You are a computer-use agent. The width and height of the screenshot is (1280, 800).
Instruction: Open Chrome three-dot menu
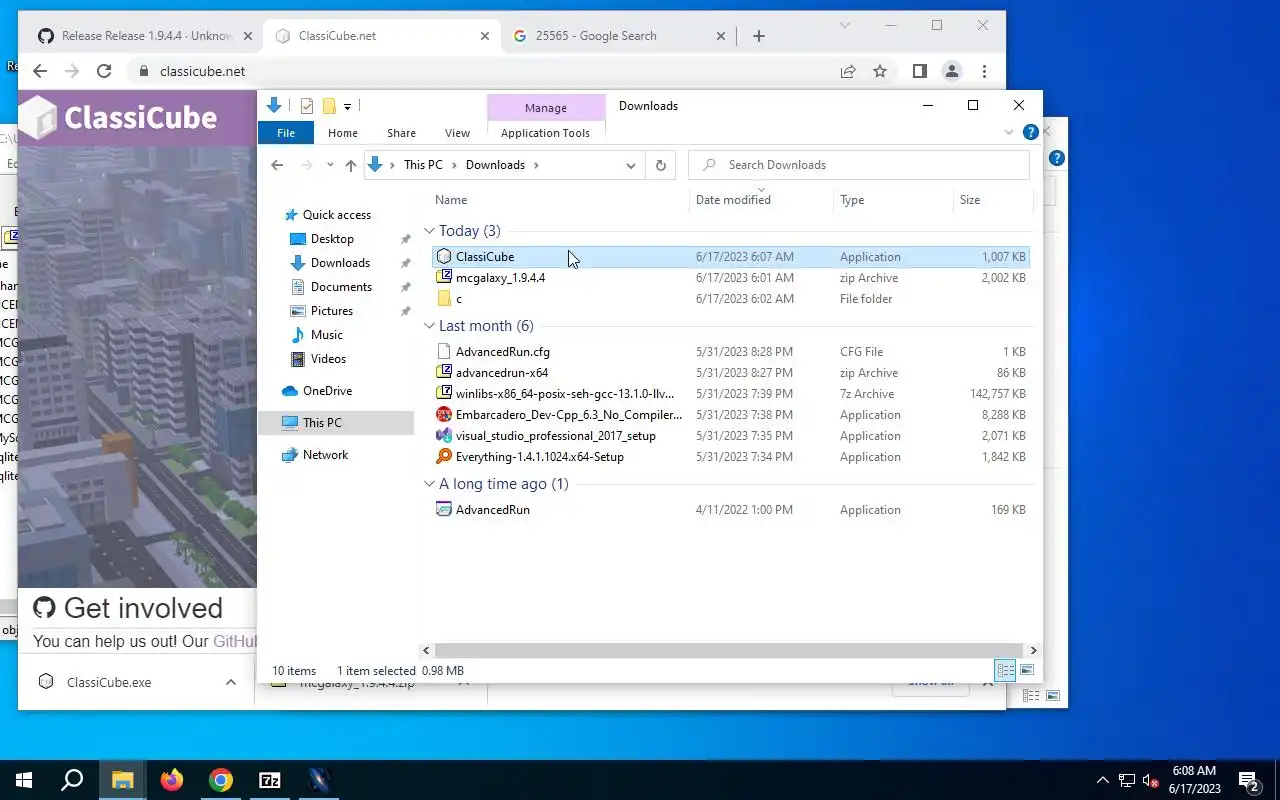pyautogui.click(x=985, y=71)
